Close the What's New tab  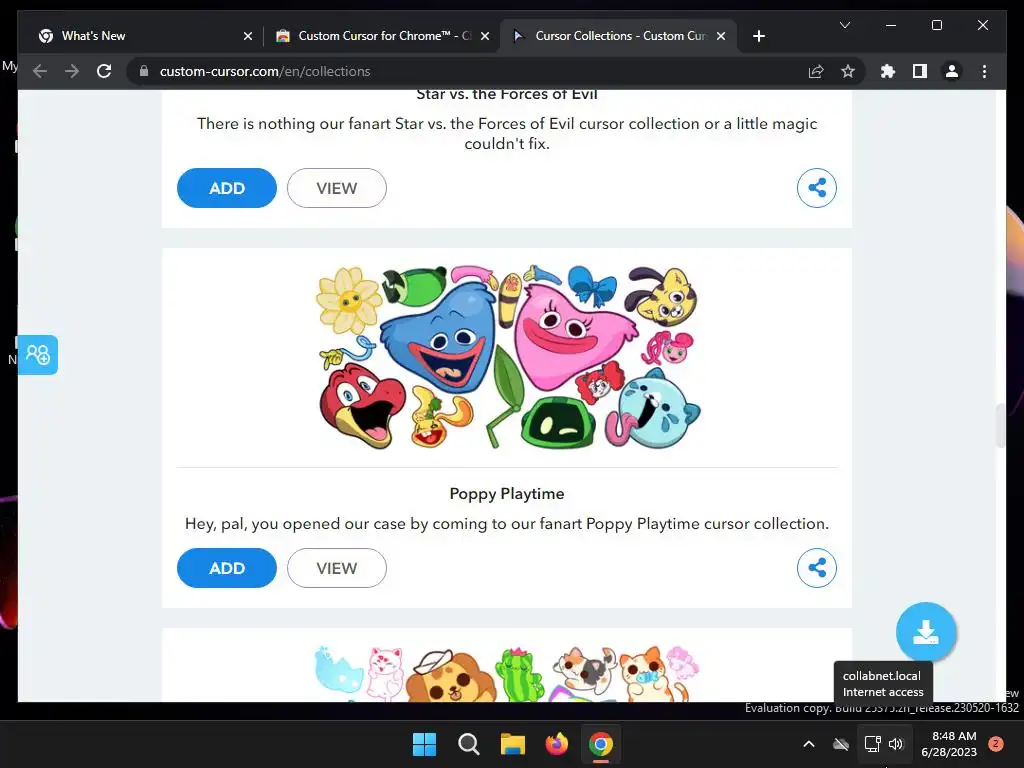(x=248, y=36)
